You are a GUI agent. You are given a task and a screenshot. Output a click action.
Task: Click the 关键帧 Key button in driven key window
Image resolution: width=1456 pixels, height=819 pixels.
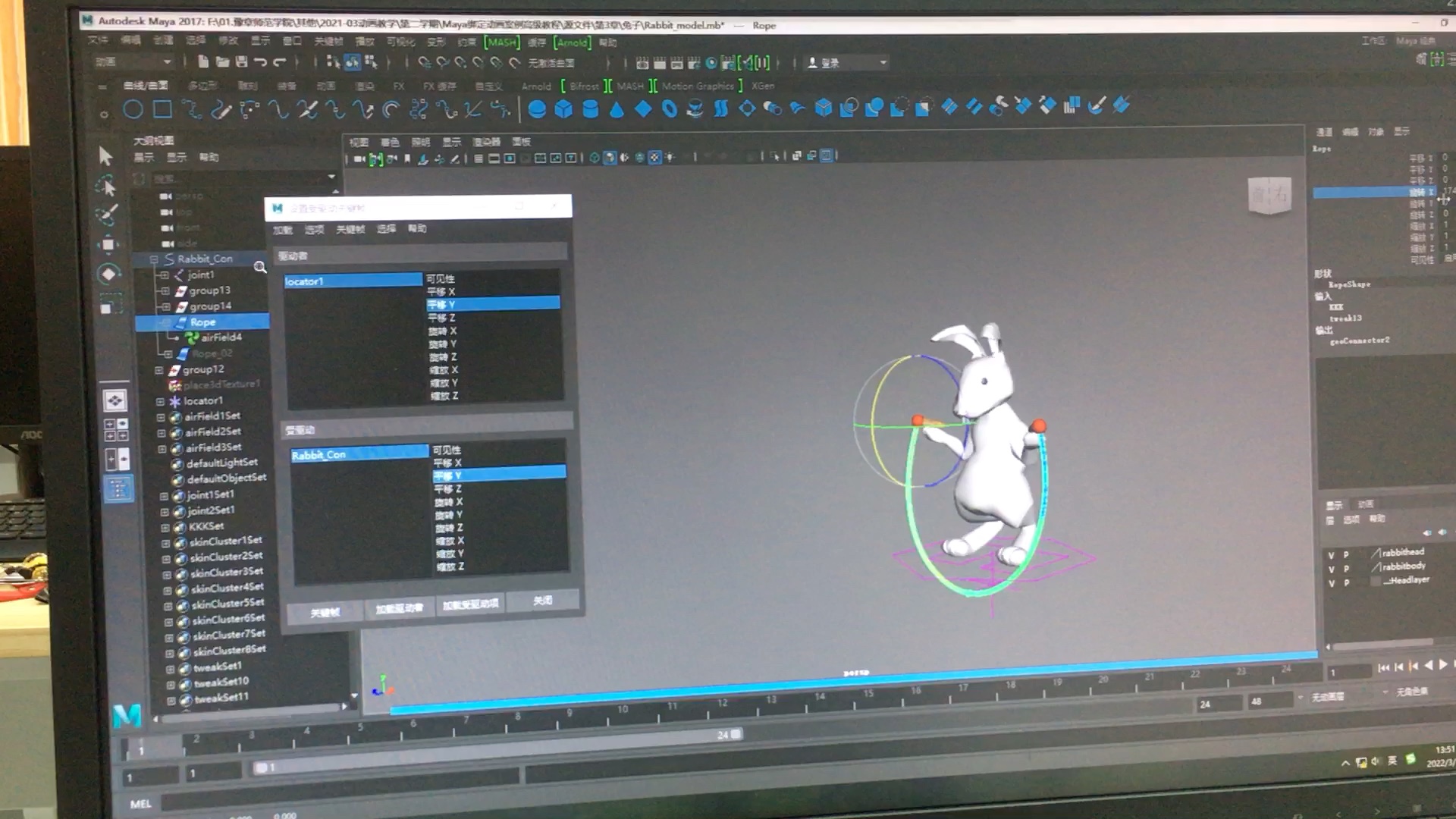(x=325, y=612)
